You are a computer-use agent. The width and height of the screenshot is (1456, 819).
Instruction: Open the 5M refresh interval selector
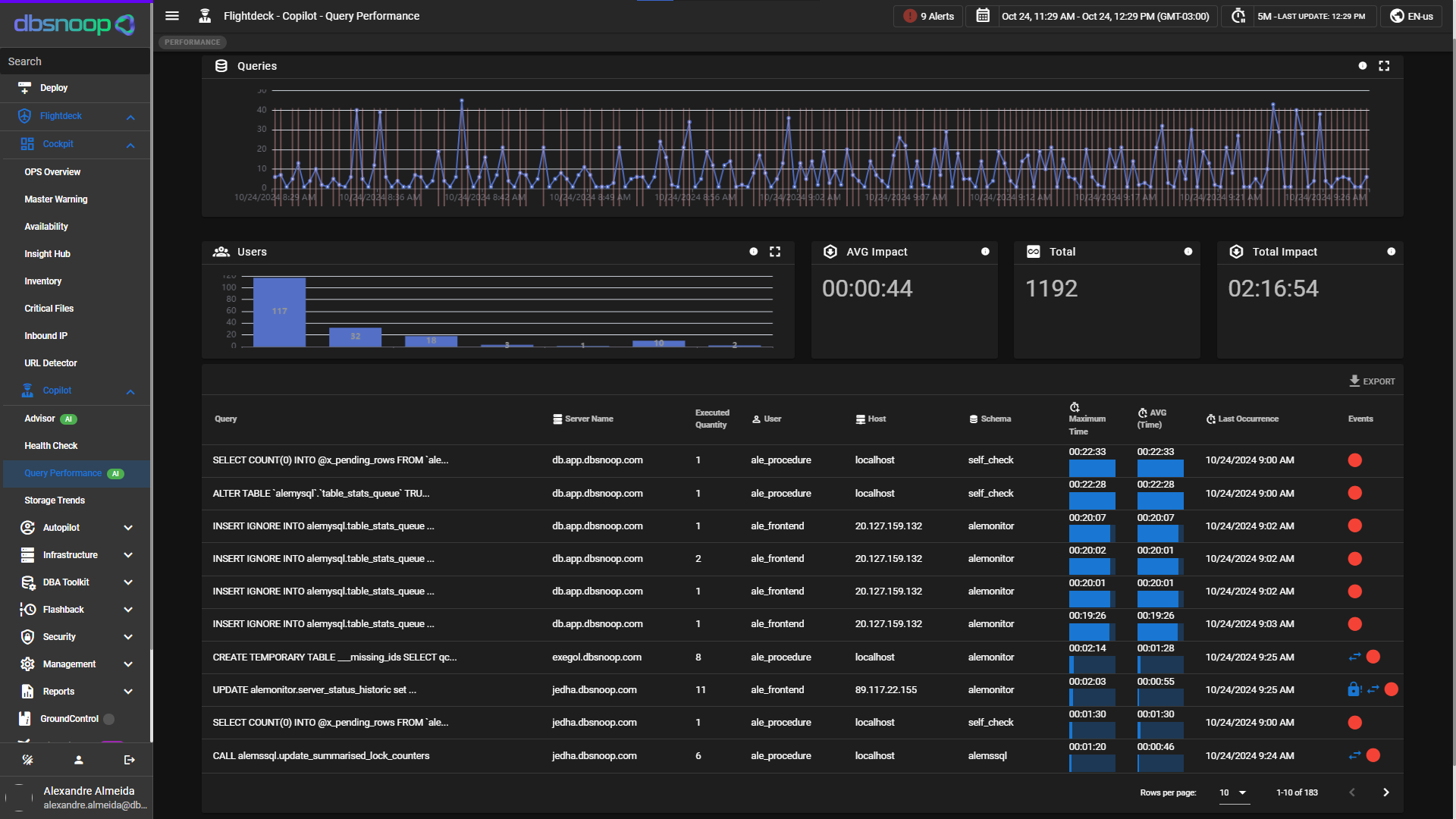[1312, 16]
